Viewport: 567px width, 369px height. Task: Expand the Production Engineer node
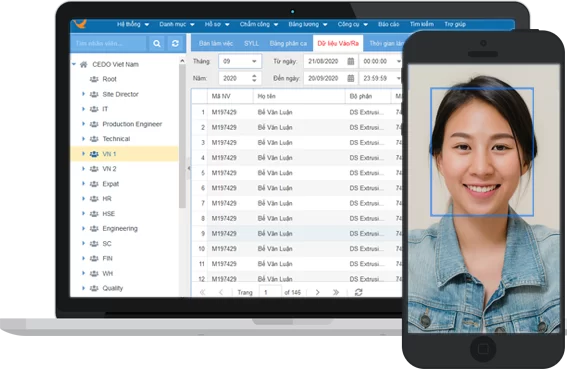(x=83, y=124)
